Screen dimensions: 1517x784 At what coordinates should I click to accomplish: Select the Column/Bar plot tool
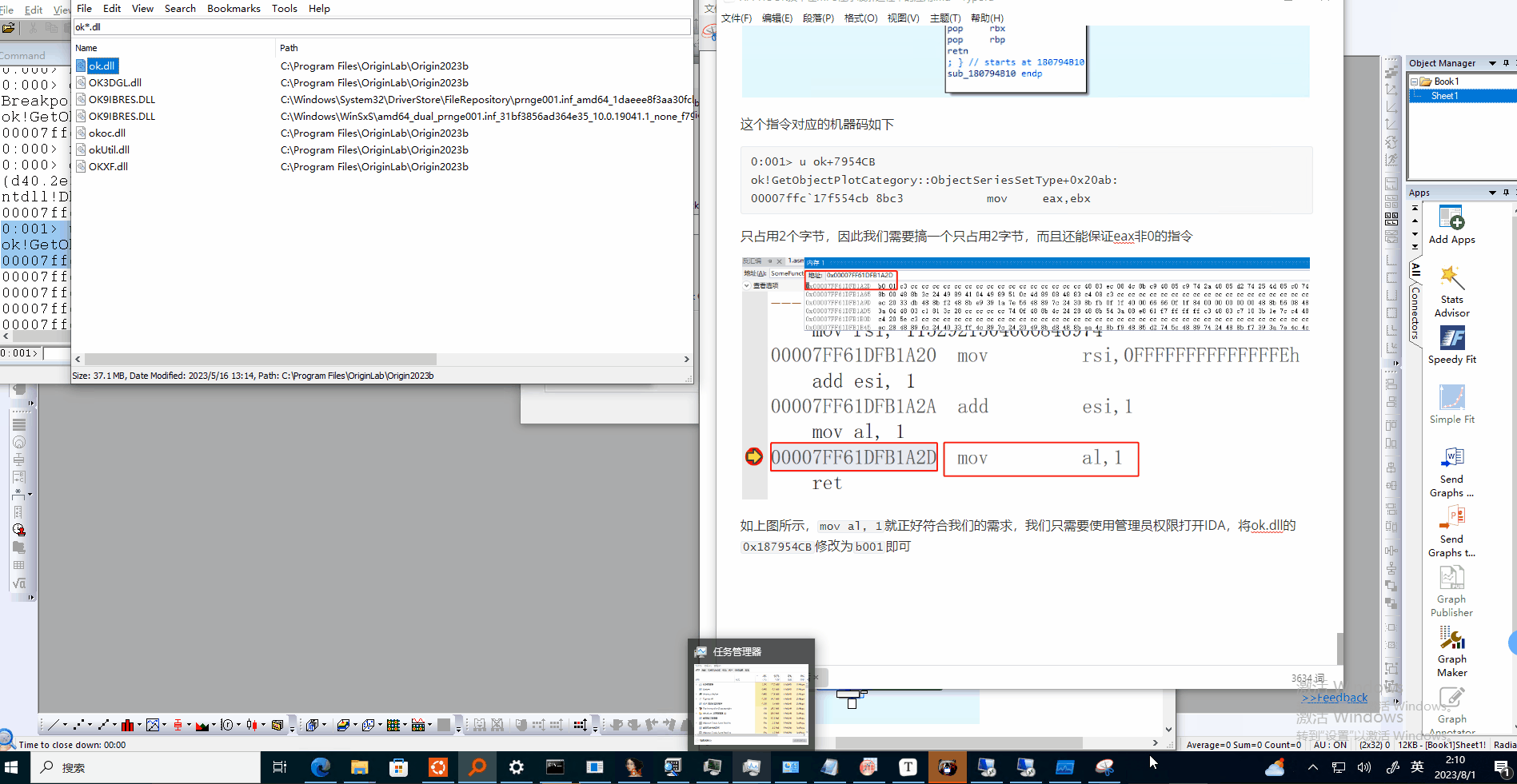[x=127, y=725]
